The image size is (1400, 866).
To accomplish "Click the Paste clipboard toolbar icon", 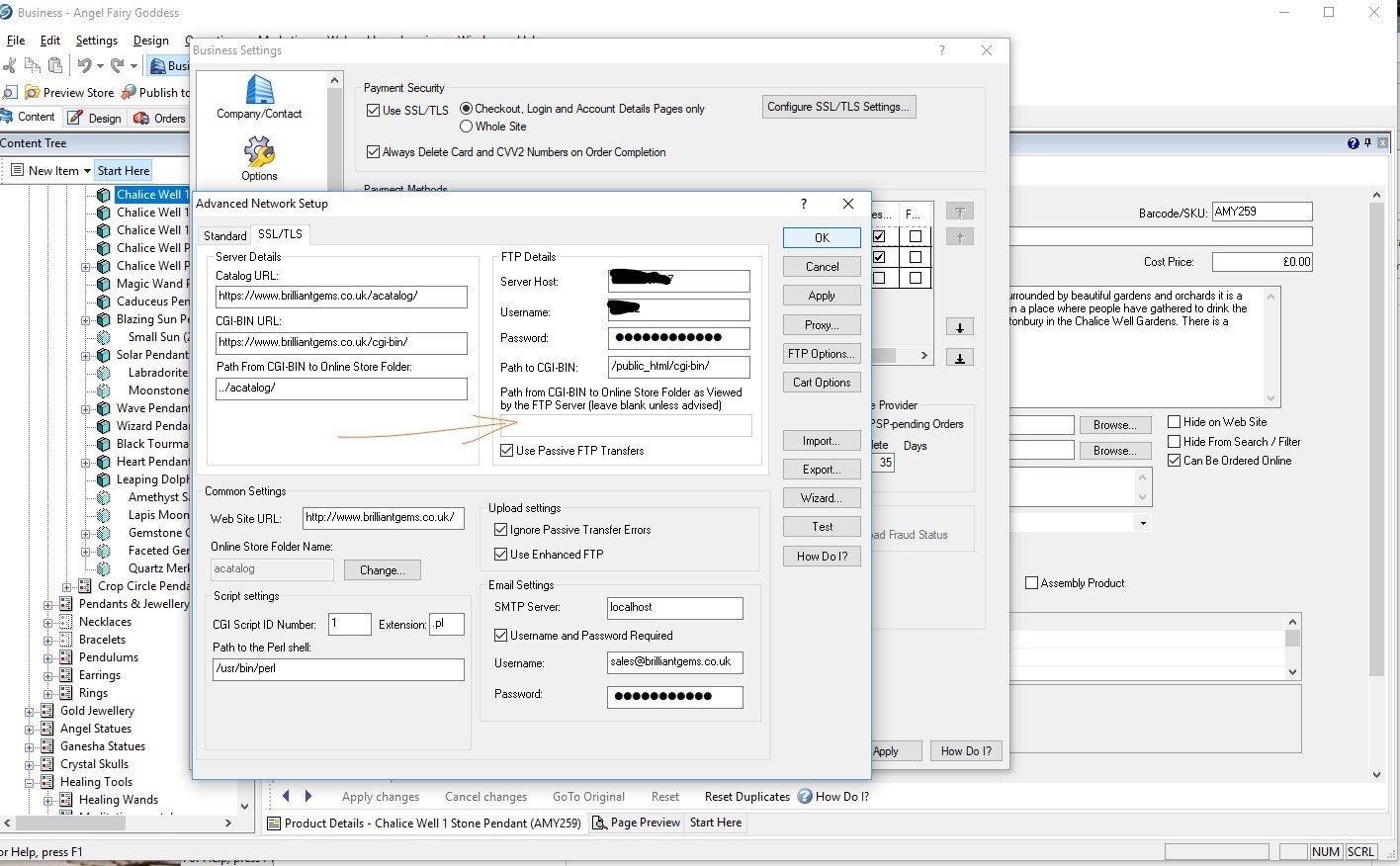I will pyautogui.click(x=55, y=66).
